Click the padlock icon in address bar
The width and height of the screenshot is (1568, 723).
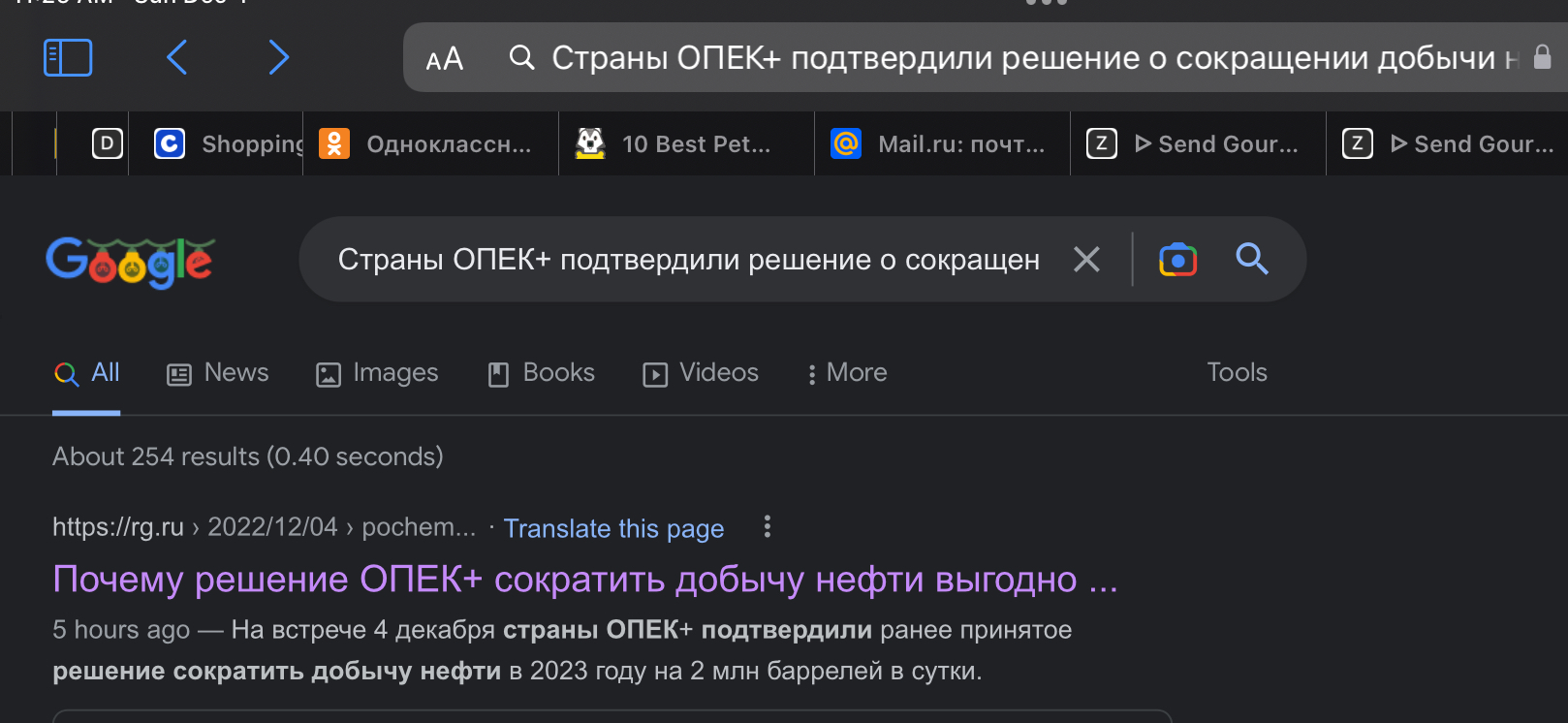pyautogui.click(x=1542, y=58)
